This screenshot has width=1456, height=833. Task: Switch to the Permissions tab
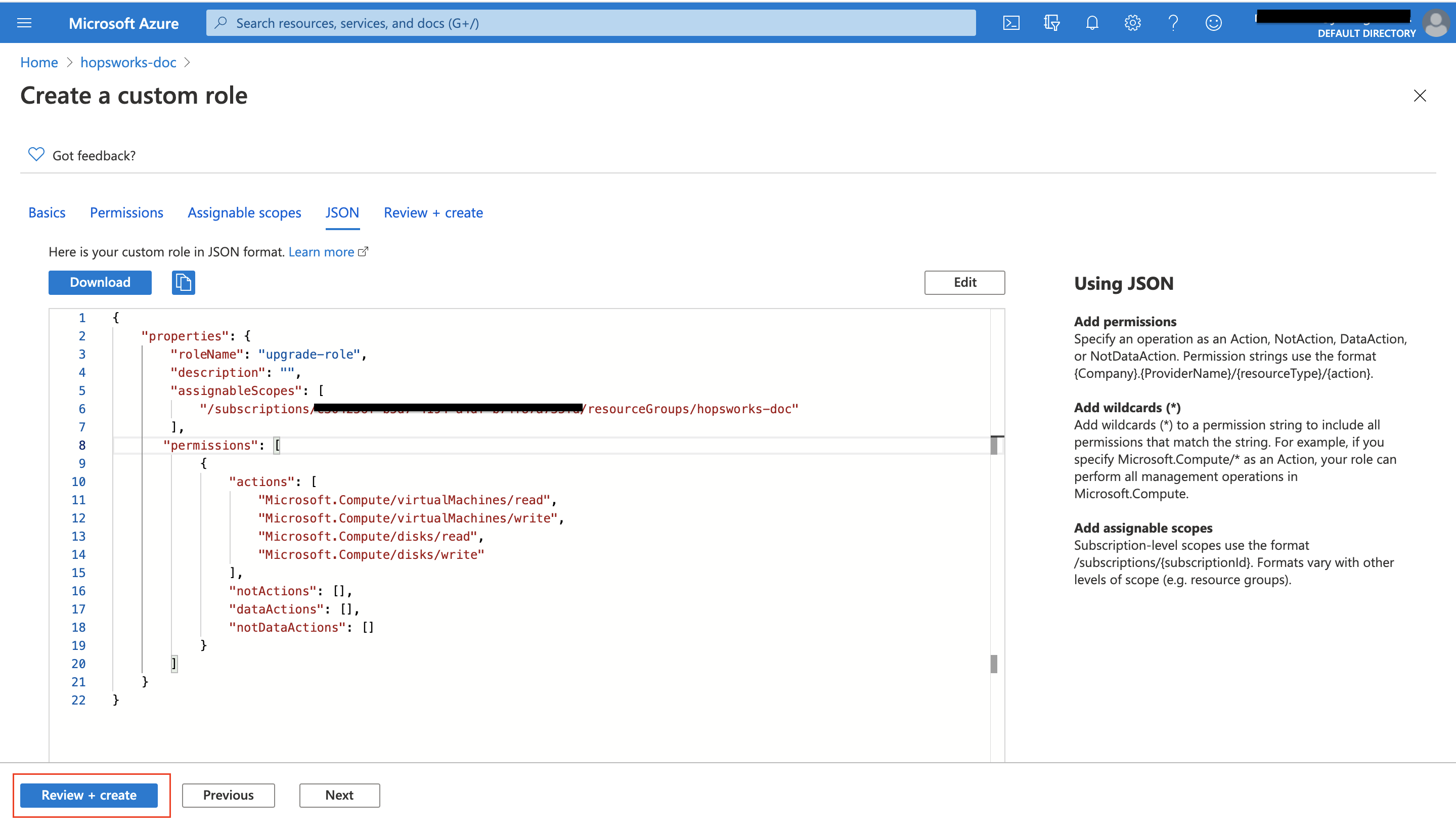(x=126, y=213)
